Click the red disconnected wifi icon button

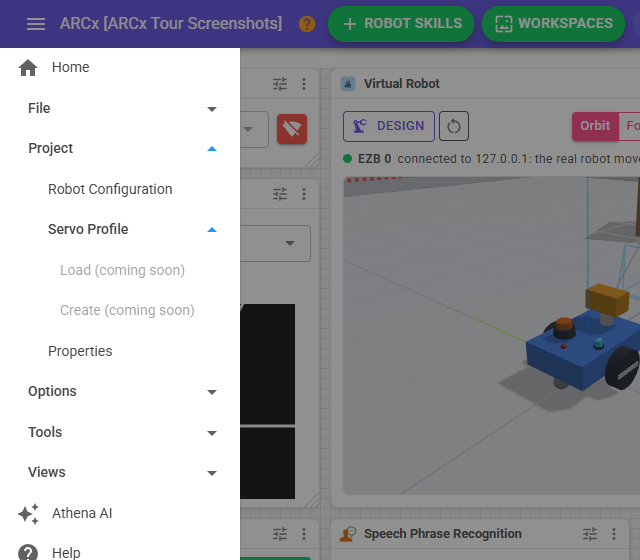point(292,129)
